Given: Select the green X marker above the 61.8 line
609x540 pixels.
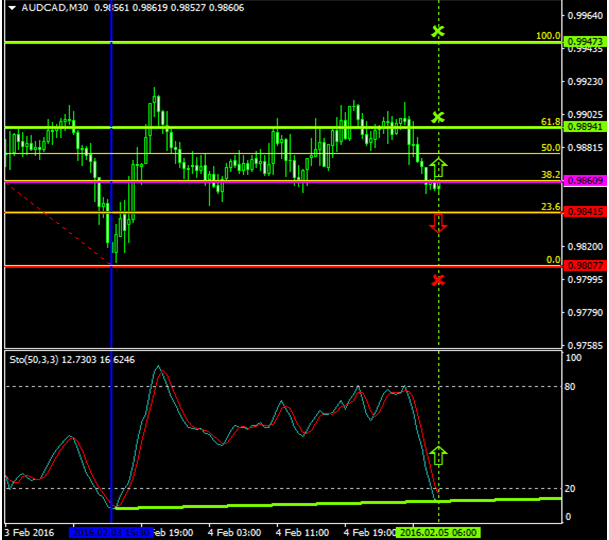Looking at the screenshot, I should [438, 117].
